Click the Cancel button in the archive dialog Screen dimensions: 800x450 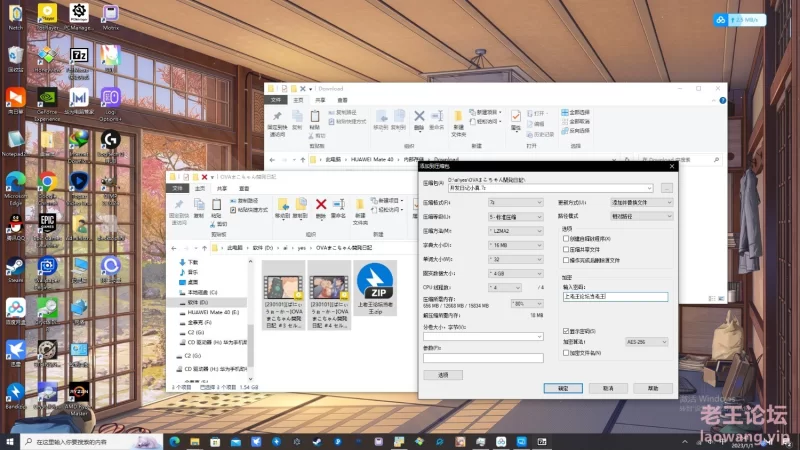point(608,388)
